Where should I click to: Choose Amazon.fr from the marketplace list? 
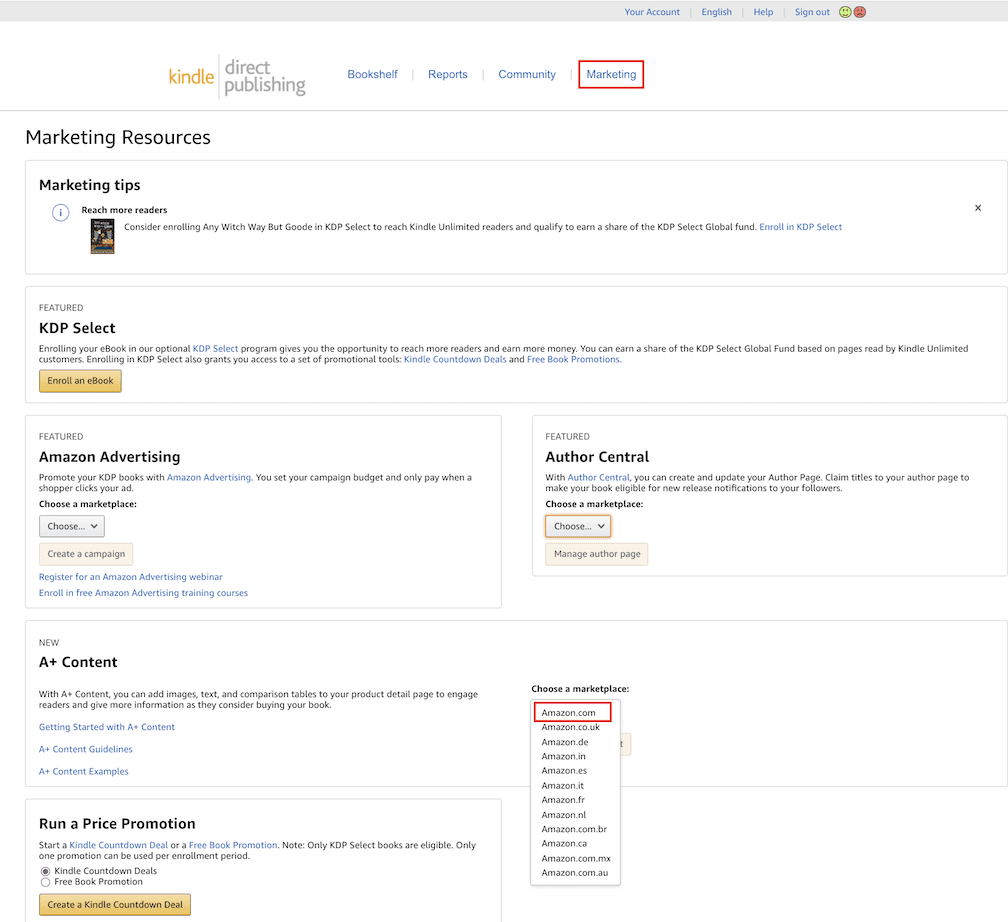(x=563, y=800)
